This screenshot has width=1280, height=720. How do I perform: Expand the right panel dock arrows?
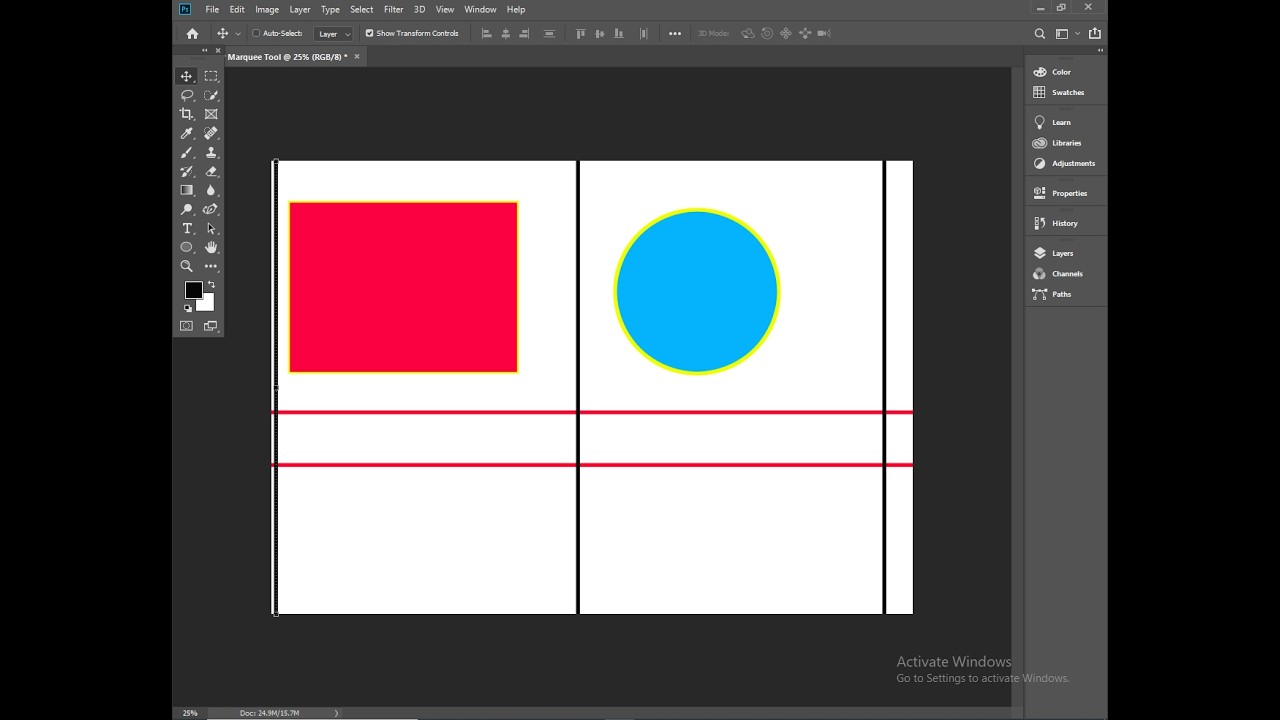tap(1100, 50)
